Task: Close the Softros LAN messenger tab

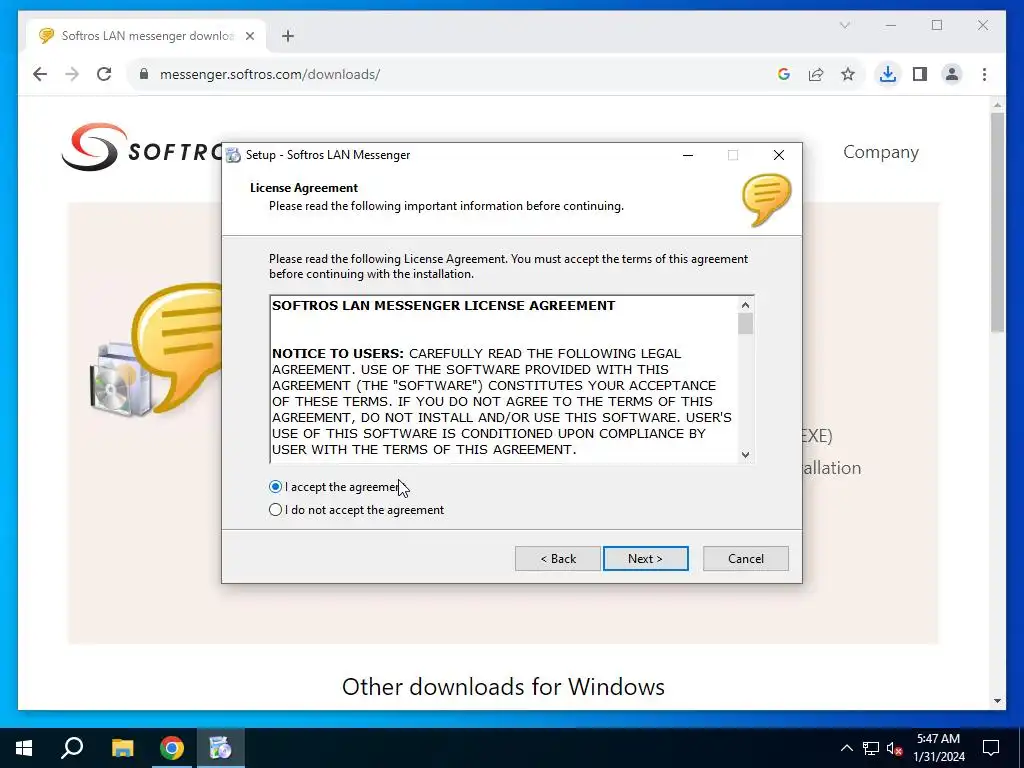Action: (249, 36)
